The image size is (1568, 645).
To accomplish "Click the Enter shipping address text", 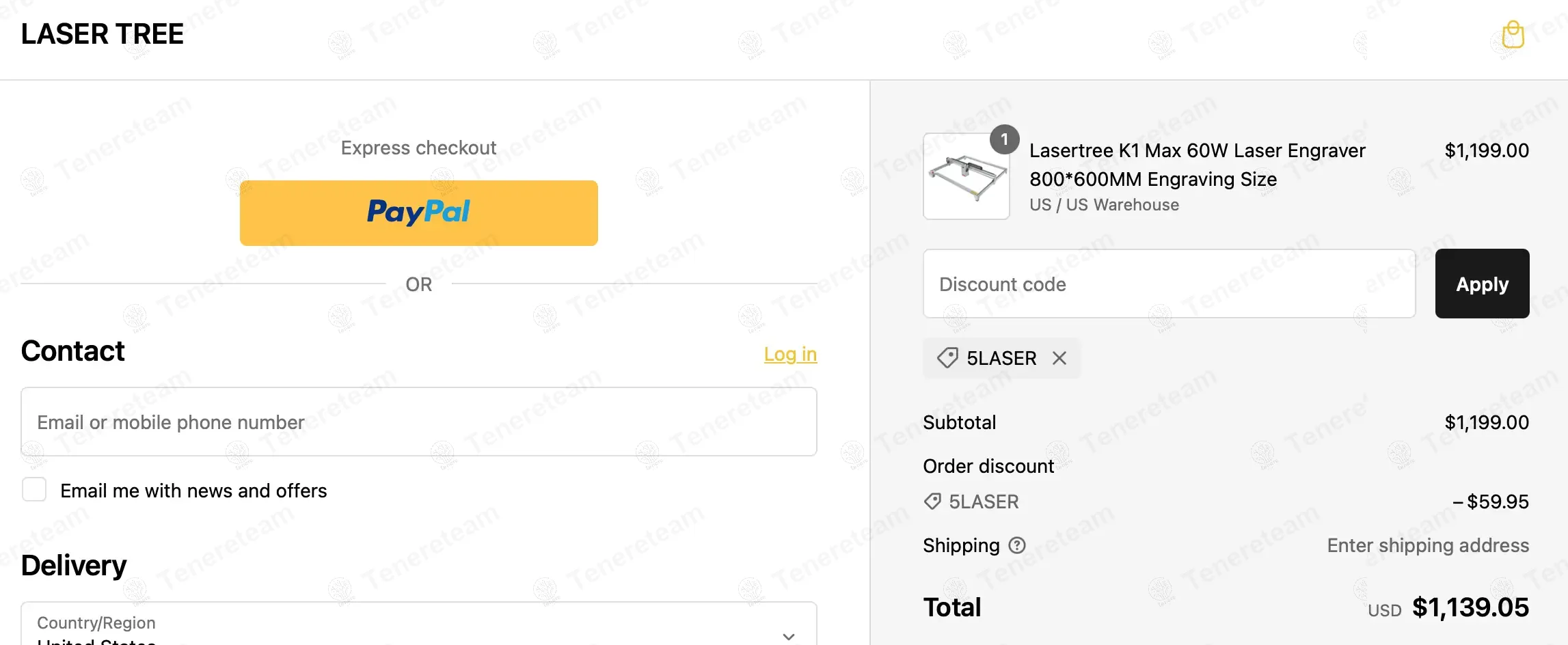I will point(1427,545).
